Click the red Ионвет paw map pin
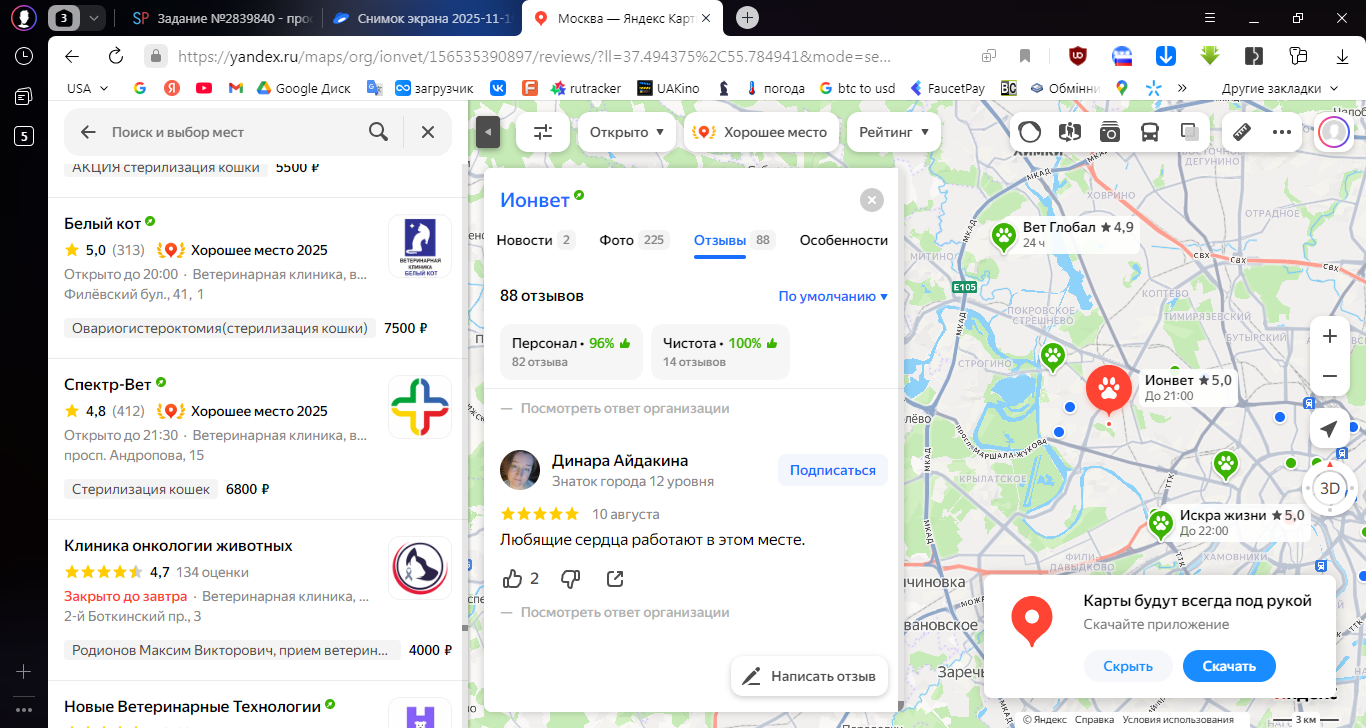The height and width of the screenshot is (728, 1366). pyautogui.click(x=1108, y=391)
